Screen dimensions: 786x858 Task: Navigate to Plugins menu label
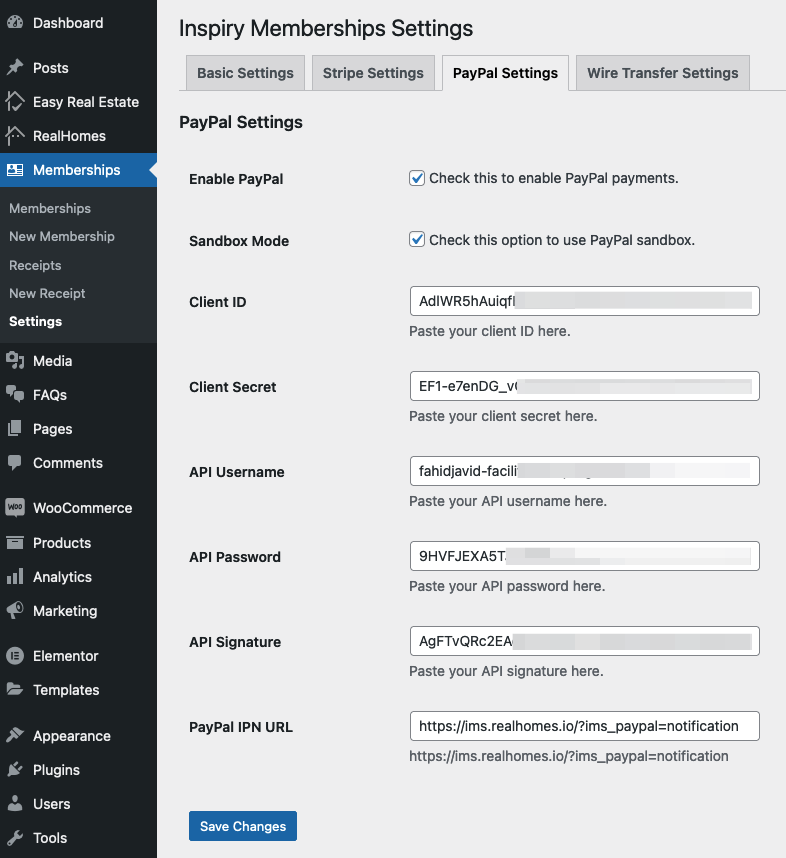[x=56, y=770]
